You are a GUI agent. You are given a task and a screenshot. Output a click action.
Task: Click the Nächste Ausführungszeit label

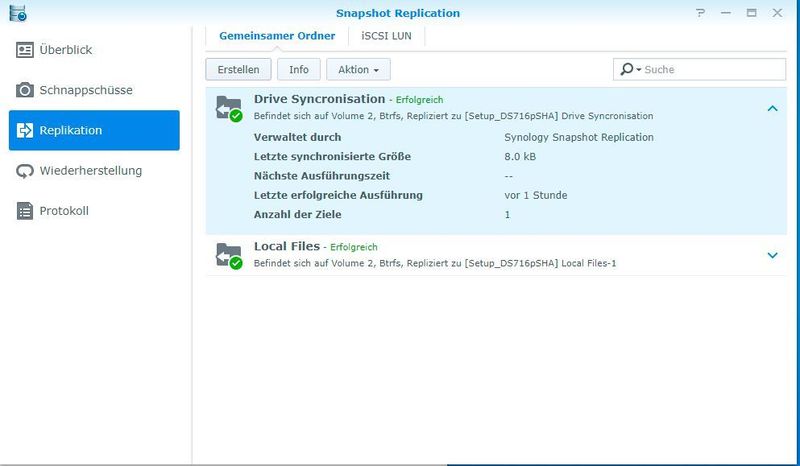(322, 176)
